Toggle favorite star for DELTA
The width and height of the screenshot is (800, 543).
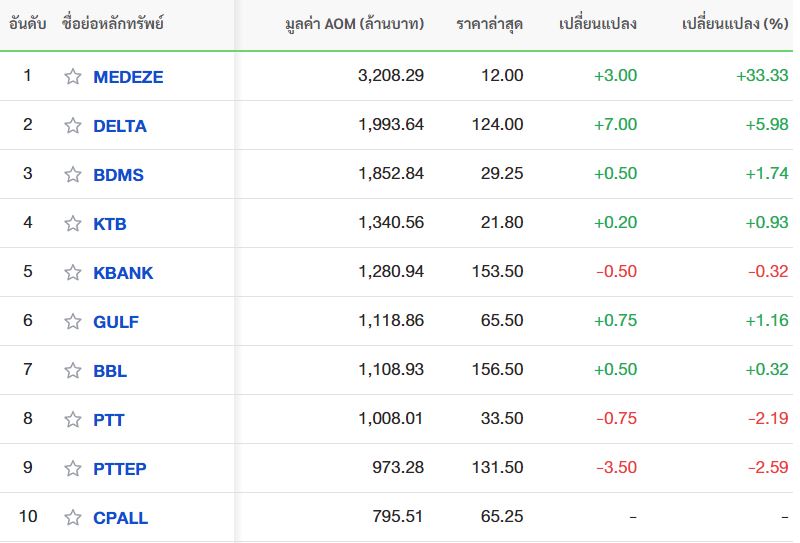pos(73,126)
